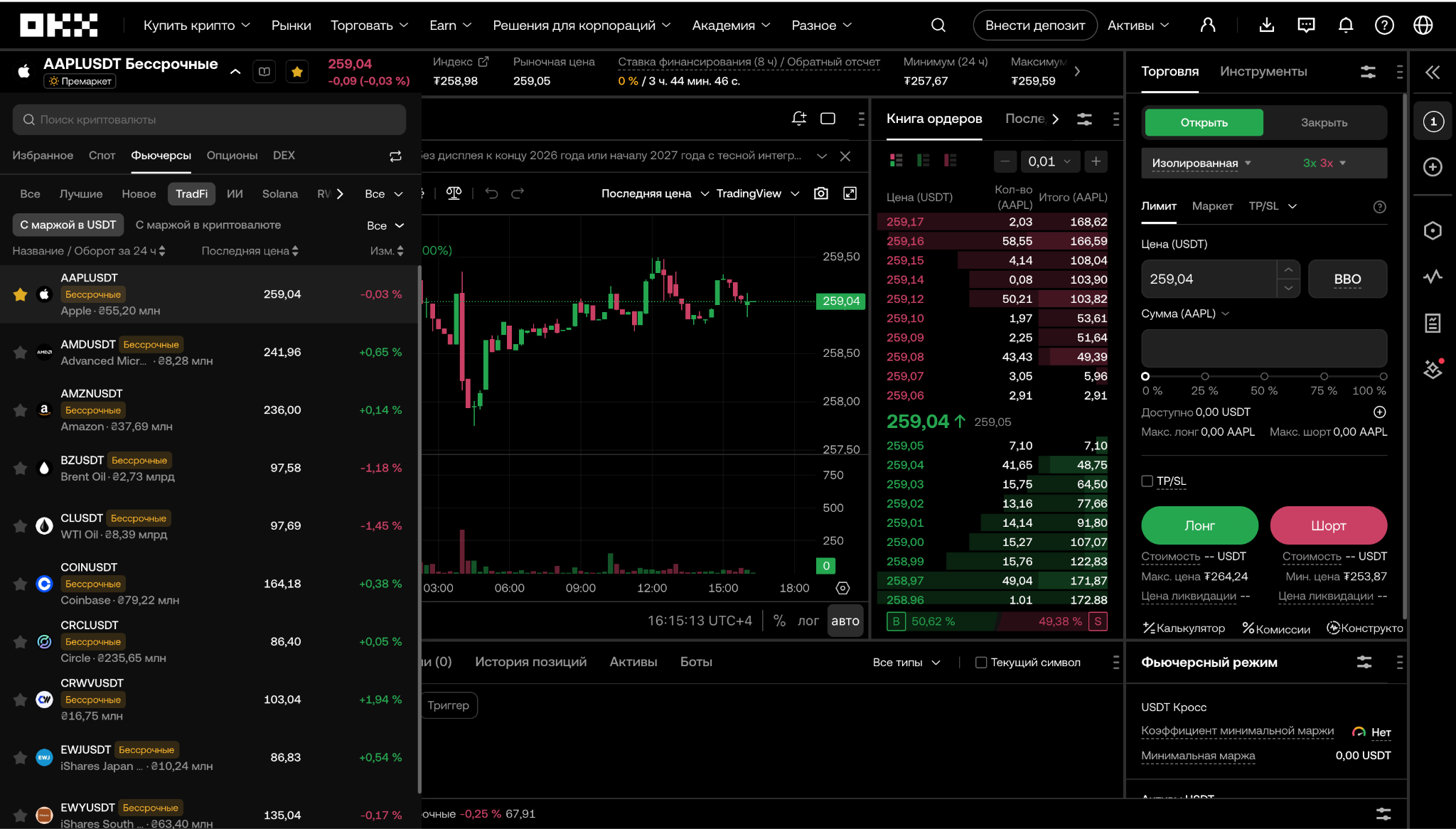The image size is (1456, 829).
Task: Click the search magnifier icon in top navigation
Action: 938,26
